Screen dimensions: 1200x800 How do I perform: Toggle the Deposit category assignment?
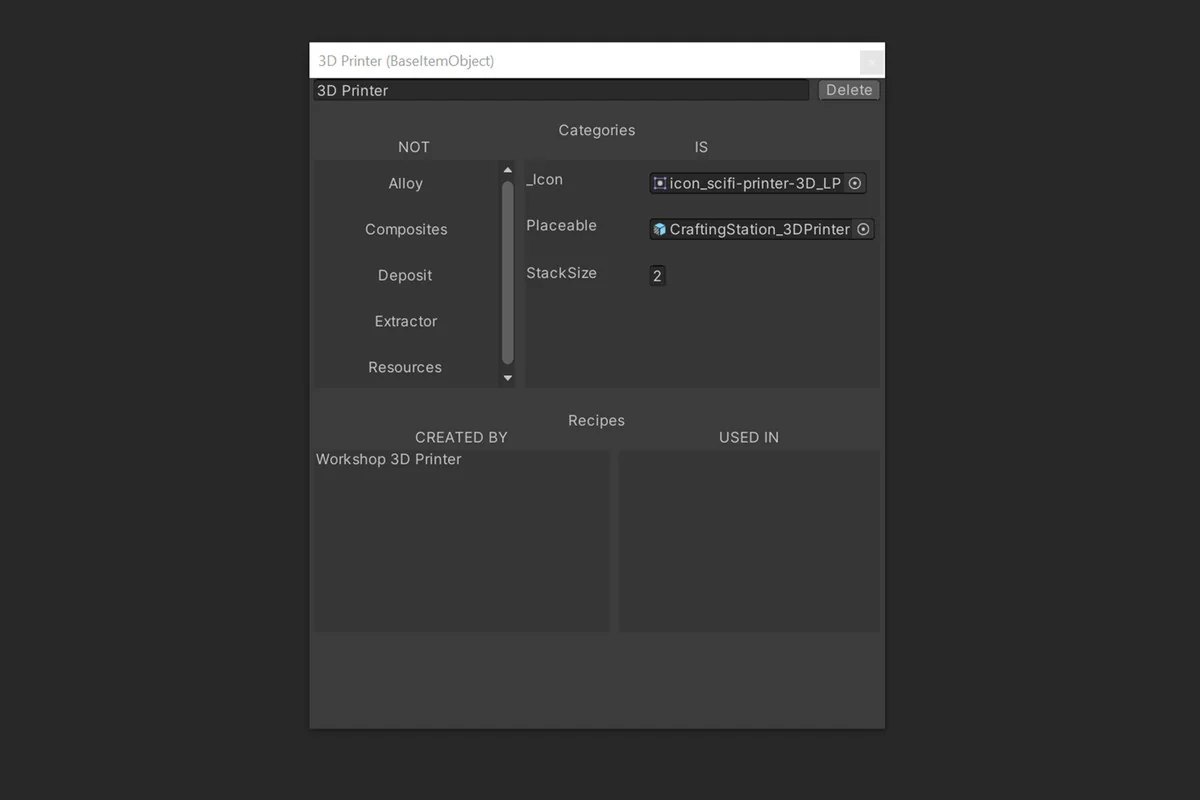(x=405, y=275)
